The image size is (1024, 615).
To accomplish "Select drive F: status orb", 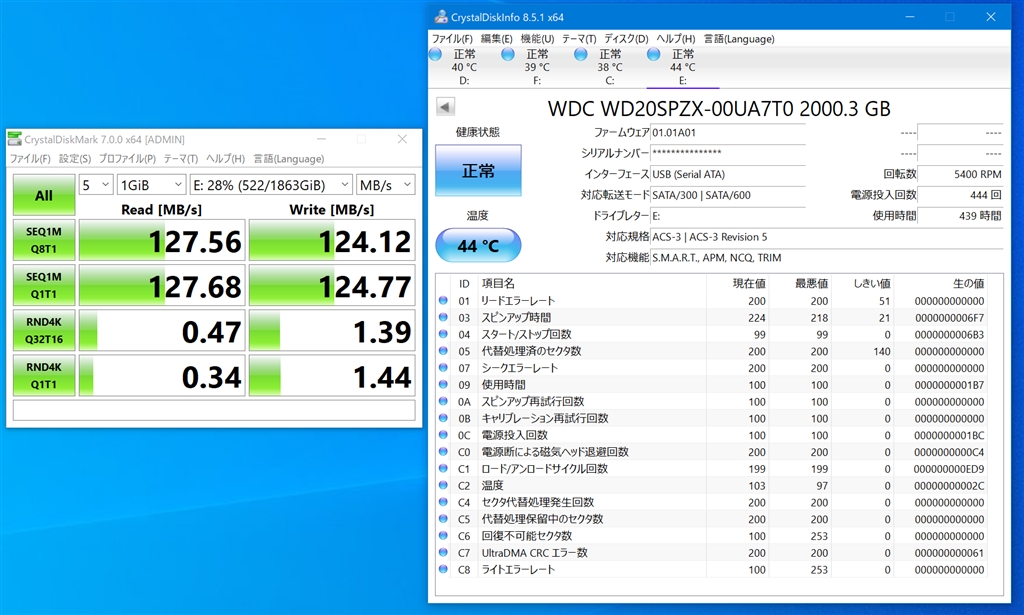I will point(508,54).
